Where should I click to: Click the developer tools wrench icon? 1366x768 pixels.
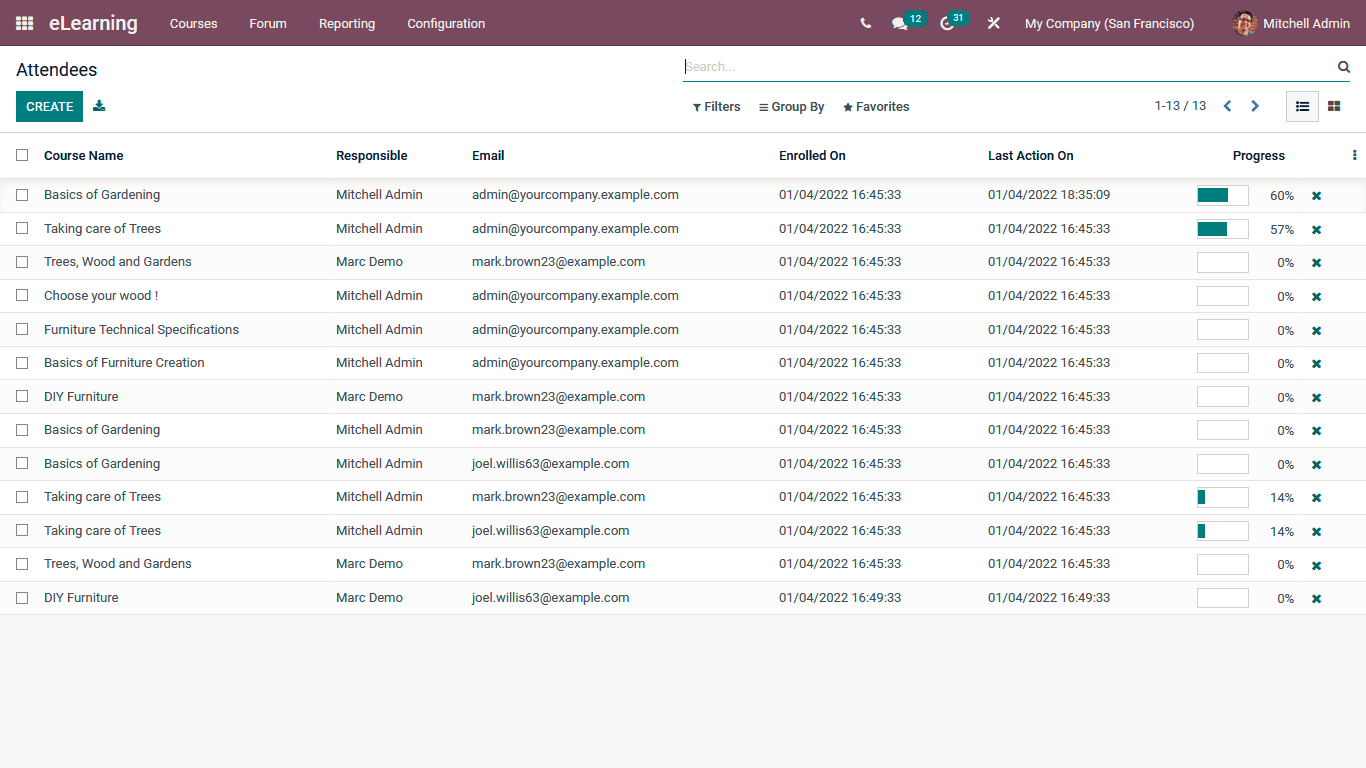pyautogui.click(x=993, y=23)
